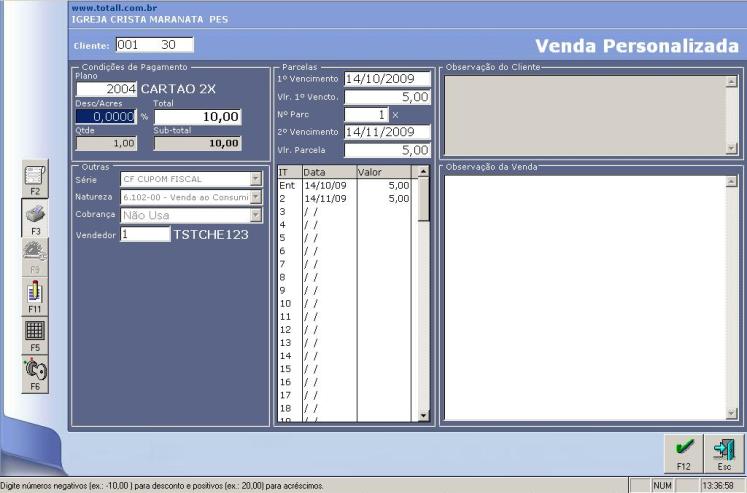747x493 pixels.
Task: Select row 2 date 14/11/09
Action: [x=325, y=199]
